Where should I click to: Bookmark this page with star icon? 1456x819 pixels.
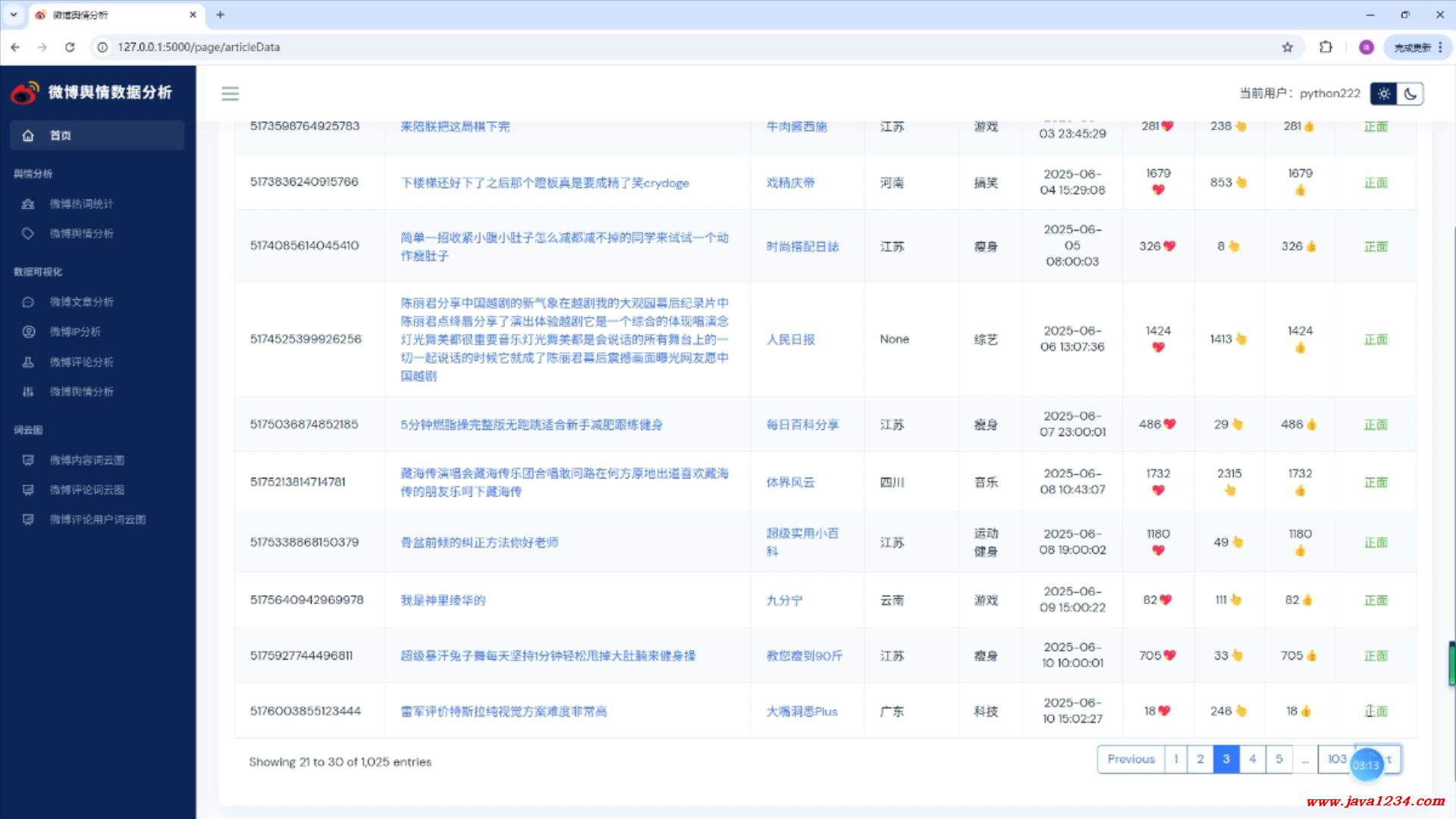point(1287,47)
